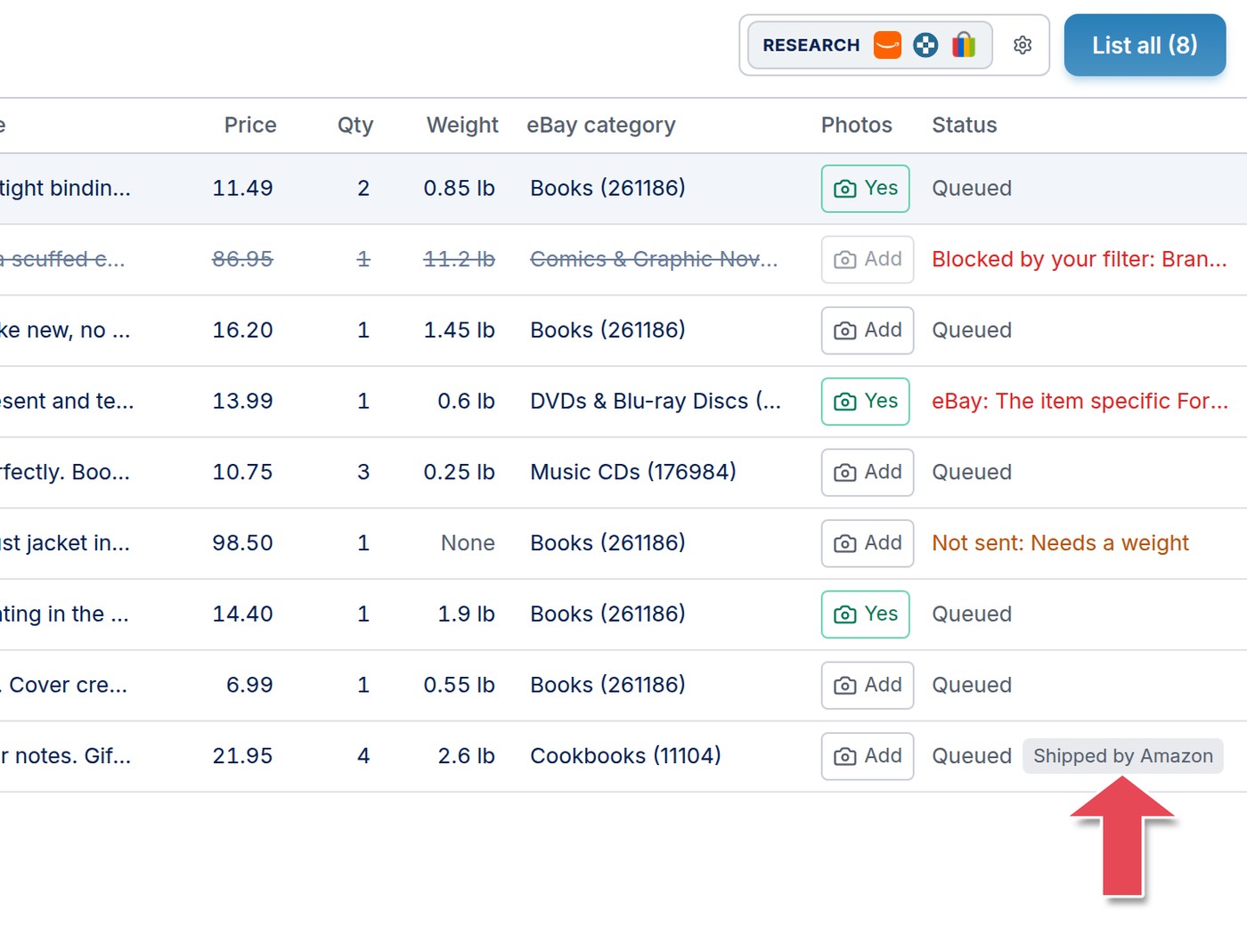This screenshot has width=1247, height=952.
Task: Click the eBay category column header
Action: [601, 125]
